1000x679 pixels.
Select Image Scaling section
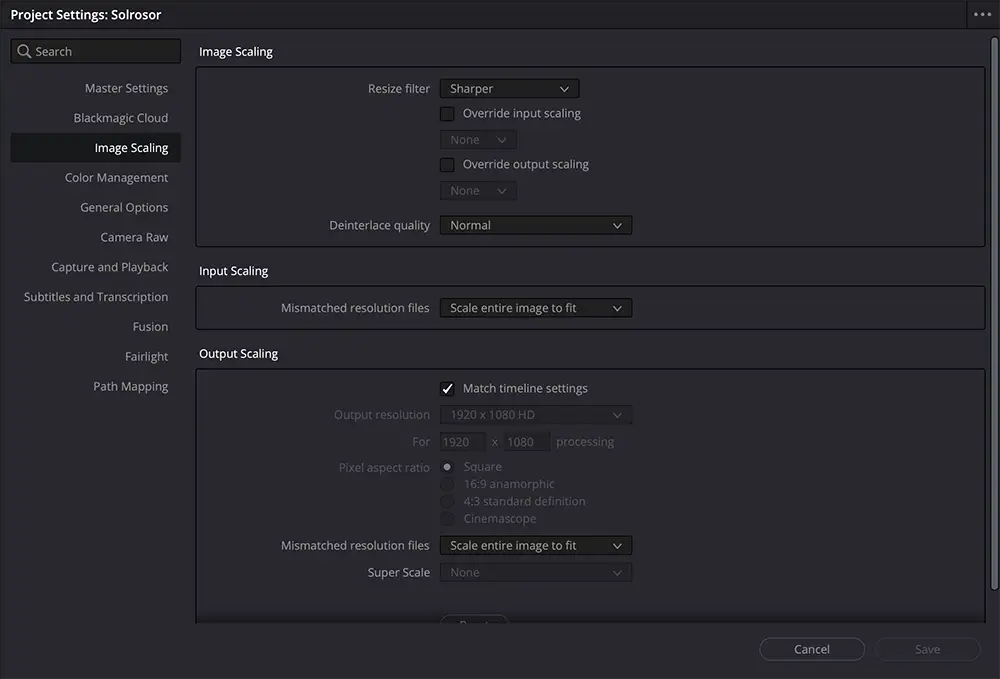click(96, 148)
